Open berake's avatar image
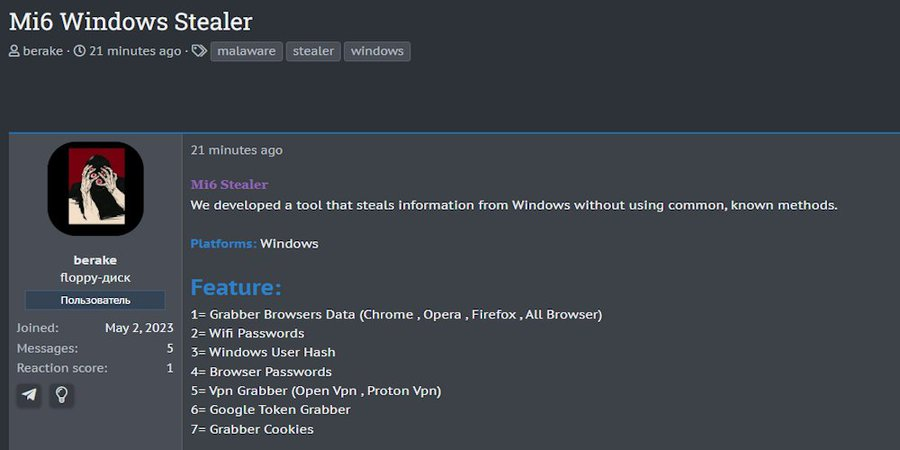900x450 pixels. click(95, 189)
